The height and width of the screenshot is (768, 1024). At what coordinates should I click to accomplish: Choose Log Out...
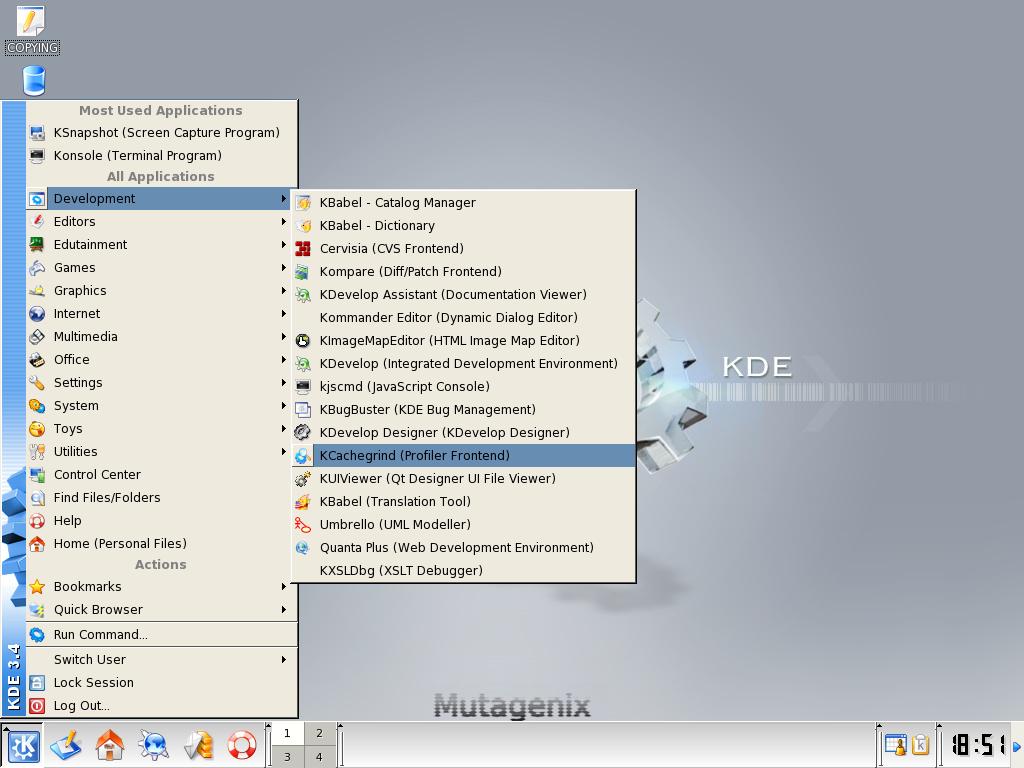(162, 705)
